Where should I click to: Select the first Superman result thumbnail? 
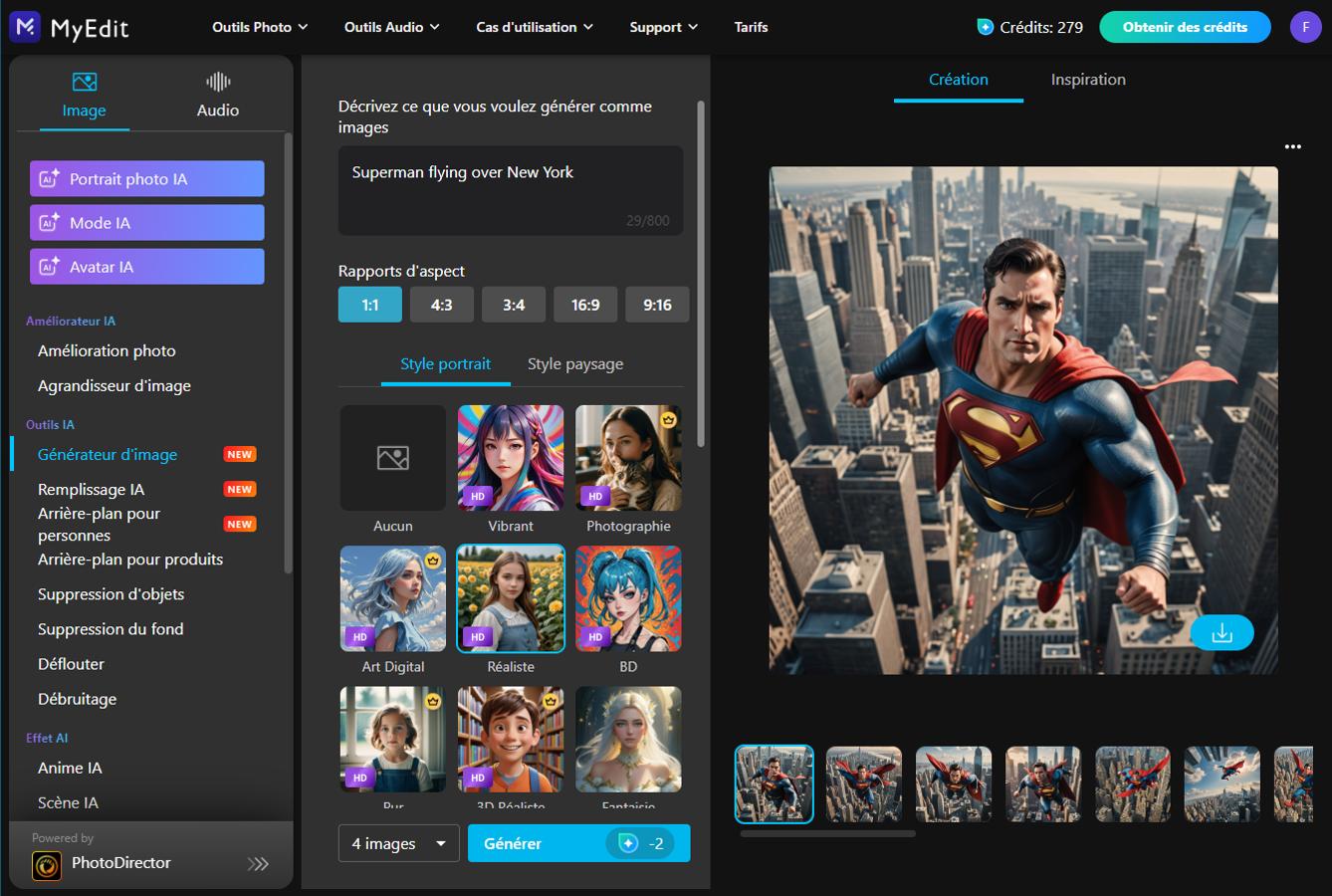pos(774,784)
